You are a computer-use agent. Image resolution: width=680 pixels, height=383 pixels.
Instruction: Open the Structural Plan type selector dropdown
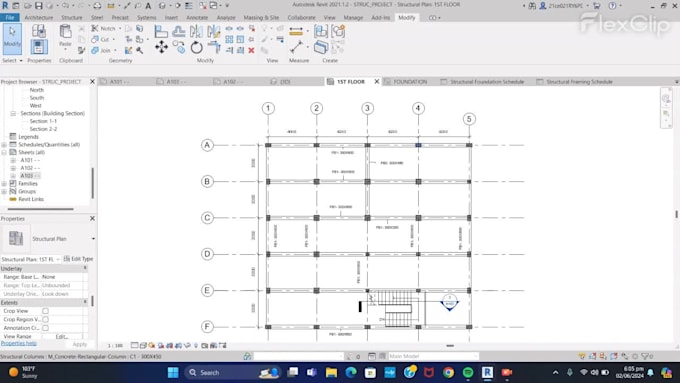coord(93,239)
